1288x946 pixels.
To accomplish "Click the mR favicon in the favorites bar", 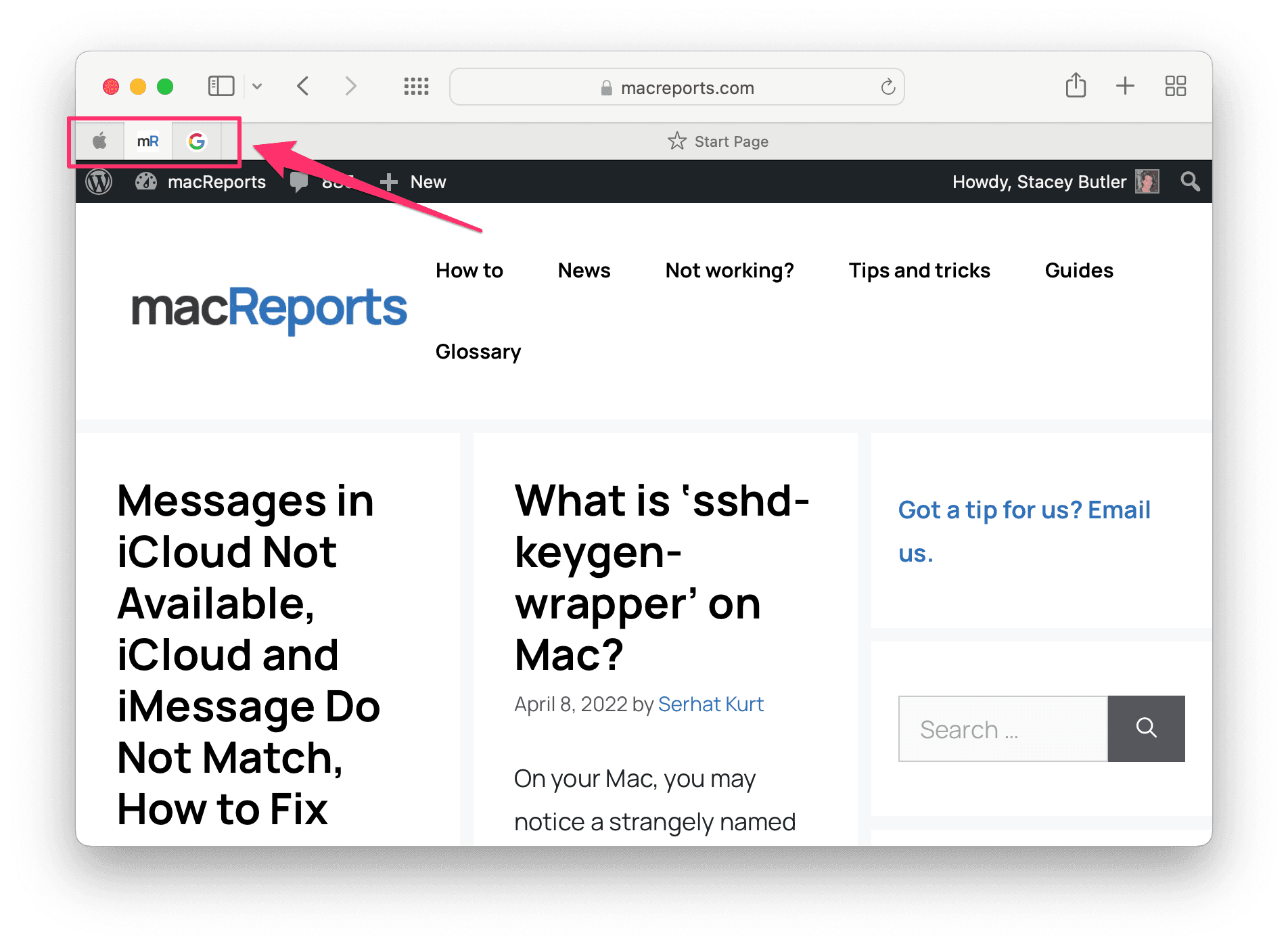I will (x=148, y=141).
